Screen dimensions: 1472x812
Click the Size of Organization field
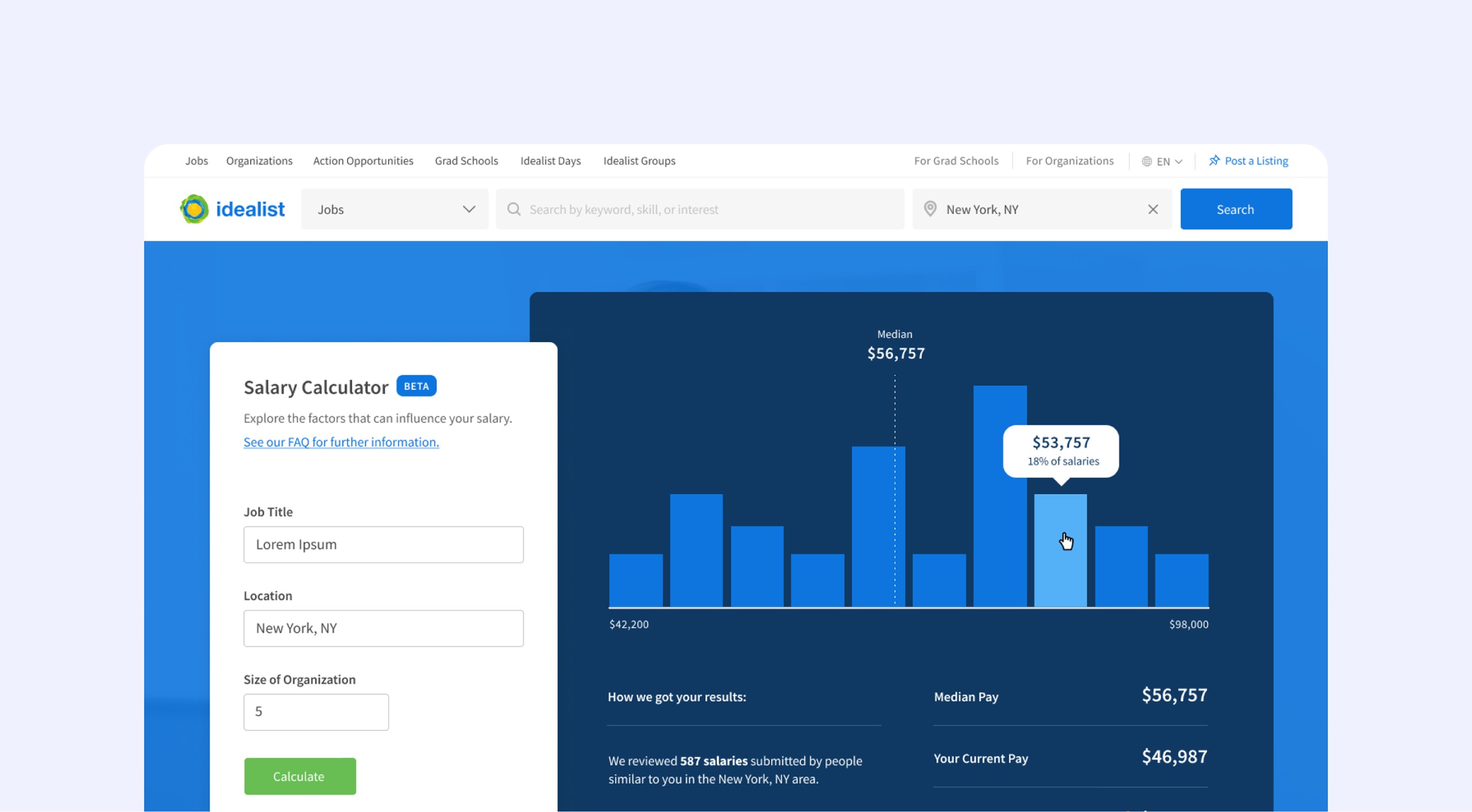click(316, 711)
